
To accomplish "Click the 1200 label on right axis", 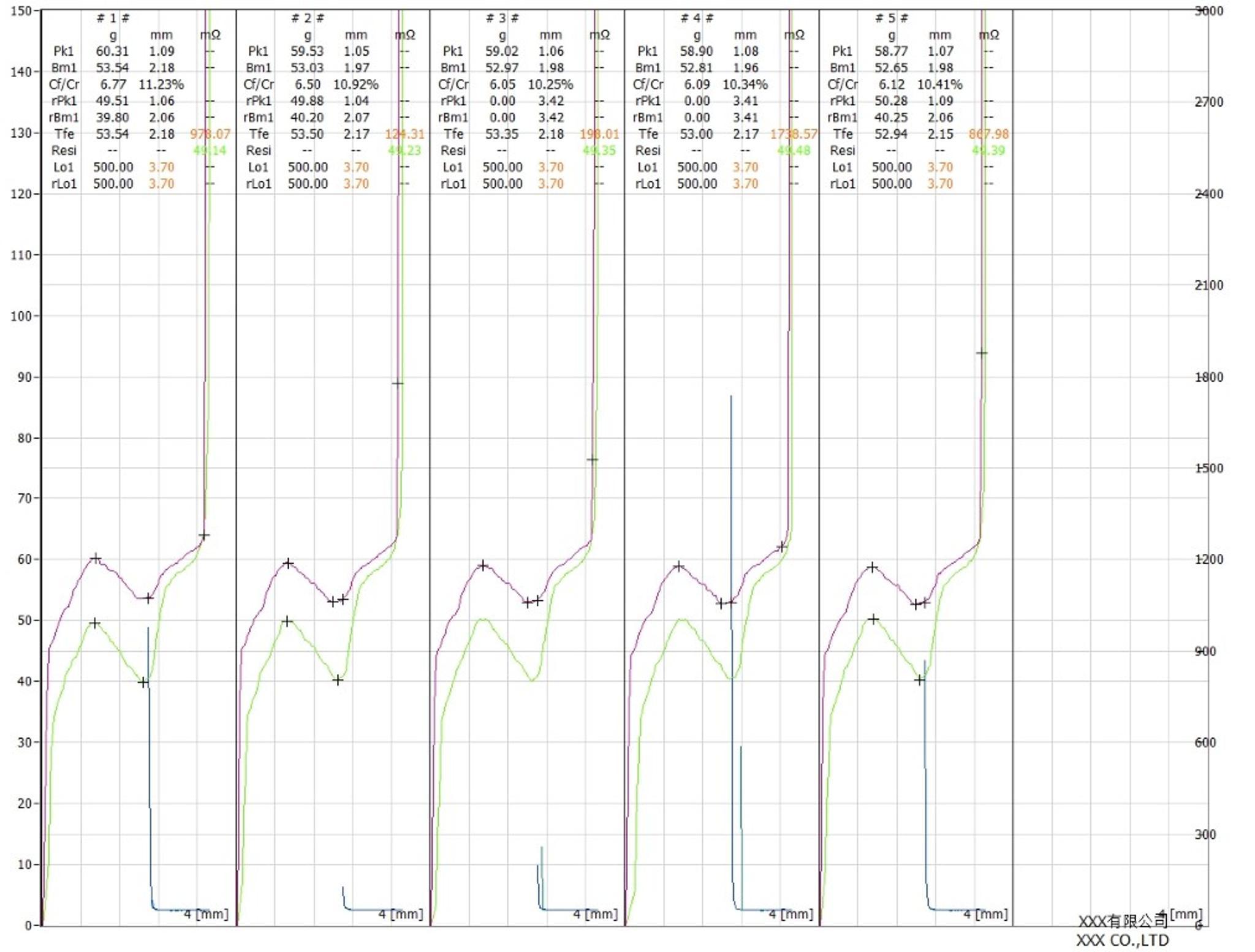I will click(x=1208, y=559).
